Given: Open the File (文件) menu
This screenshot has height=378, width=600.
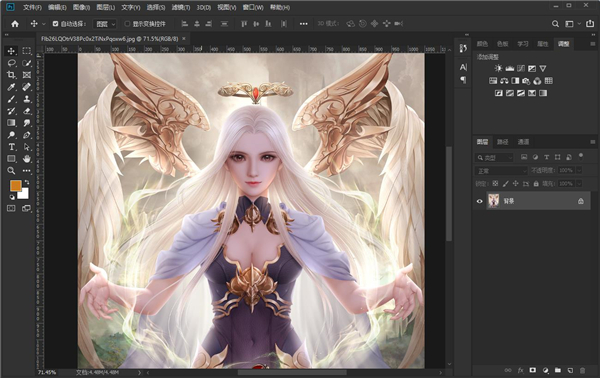Looking at the screenshot, I should pos(32,7).
